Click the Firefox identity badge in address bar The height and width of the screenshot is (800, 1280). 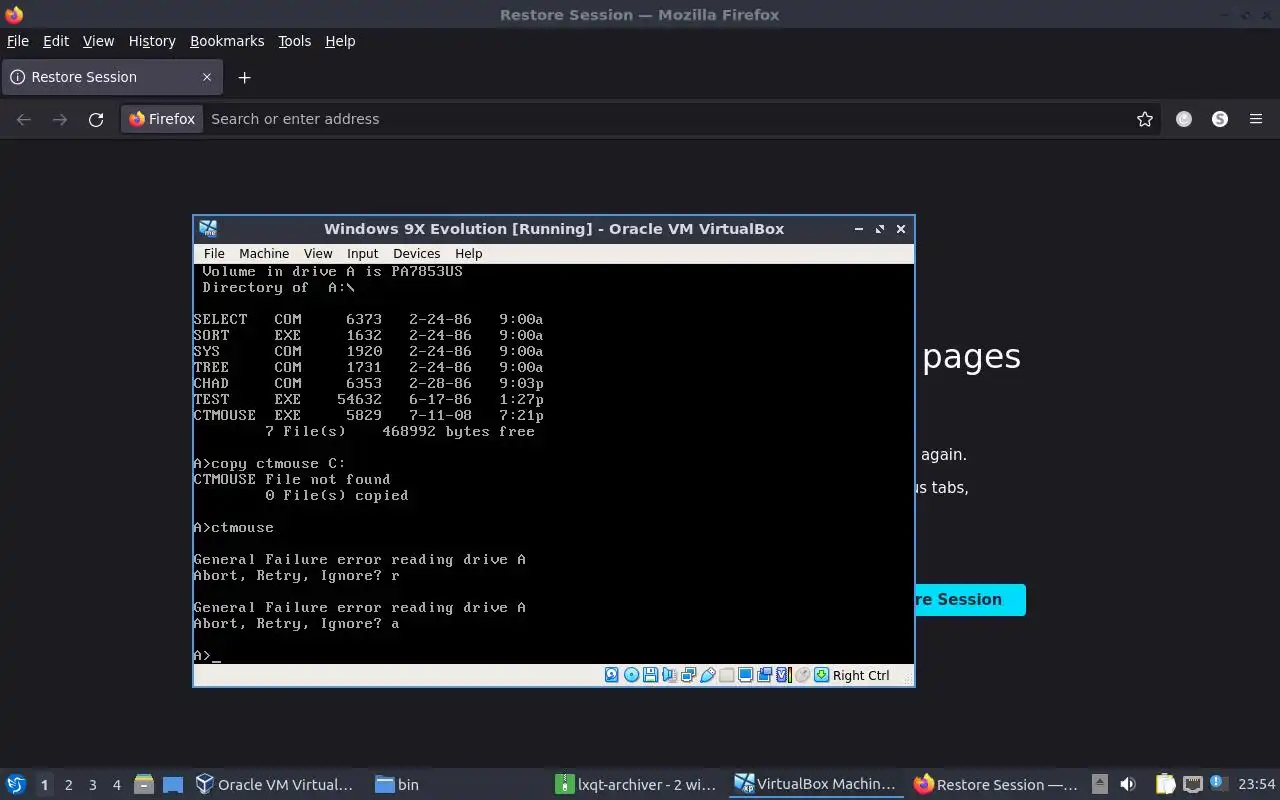[x=162, y=119]
